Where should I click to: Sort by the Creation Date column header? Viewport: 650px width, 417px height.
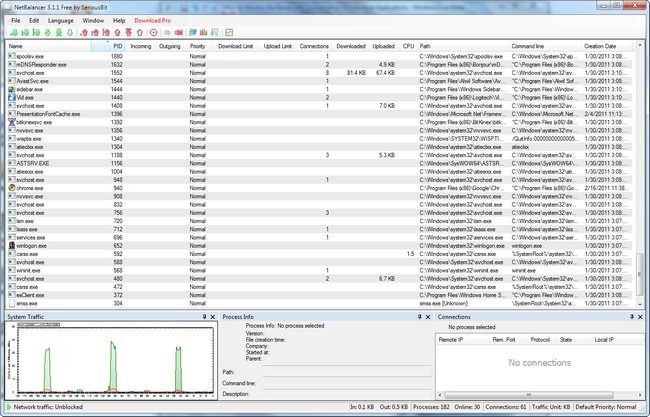[607, 46]
